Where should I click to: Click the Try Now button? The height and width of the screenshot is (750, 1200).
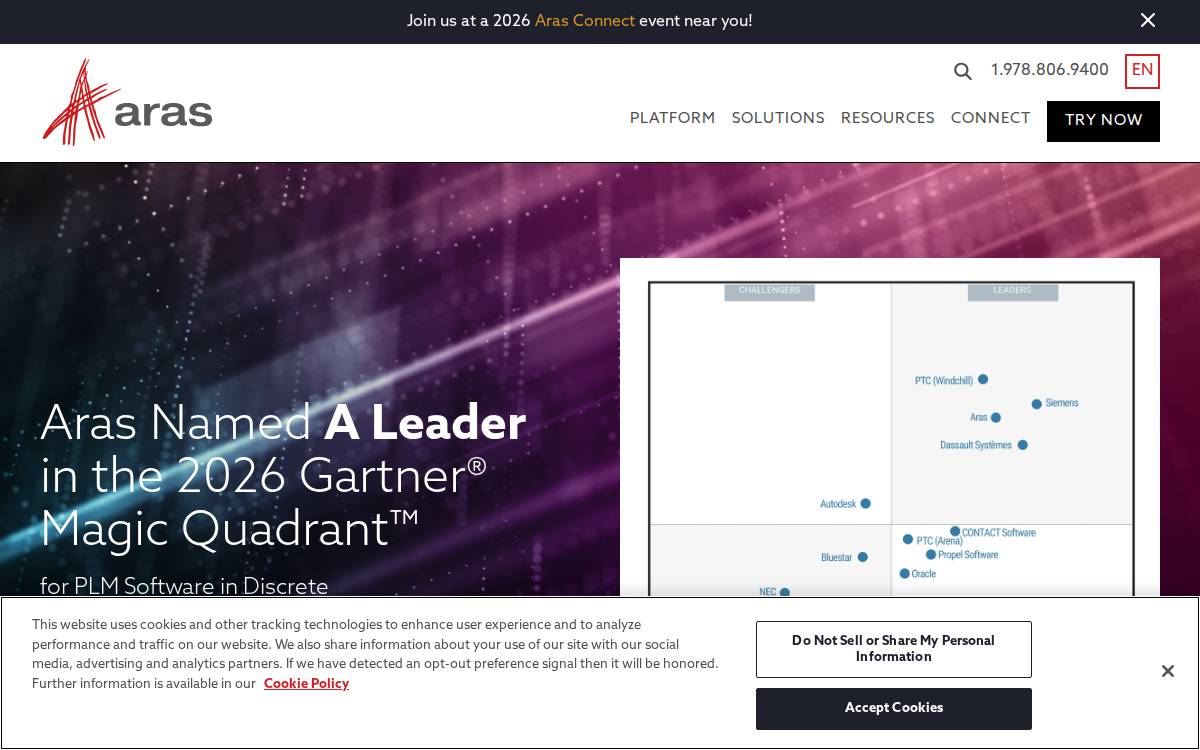coord(1103,121)
